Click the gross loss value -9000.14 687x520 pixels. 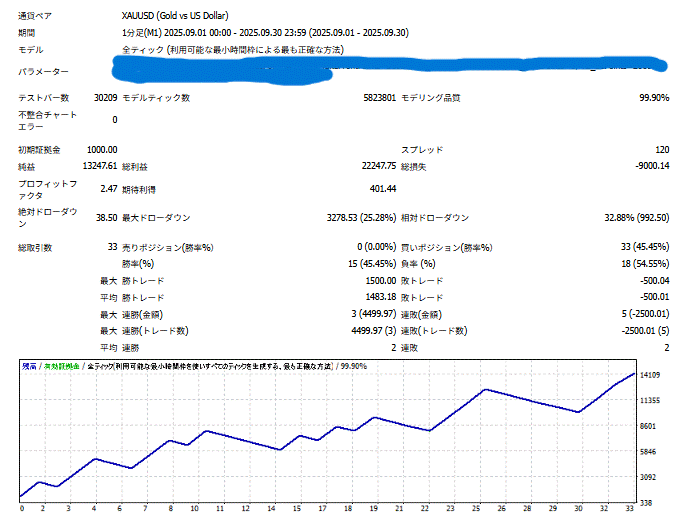tap(650, 166)
